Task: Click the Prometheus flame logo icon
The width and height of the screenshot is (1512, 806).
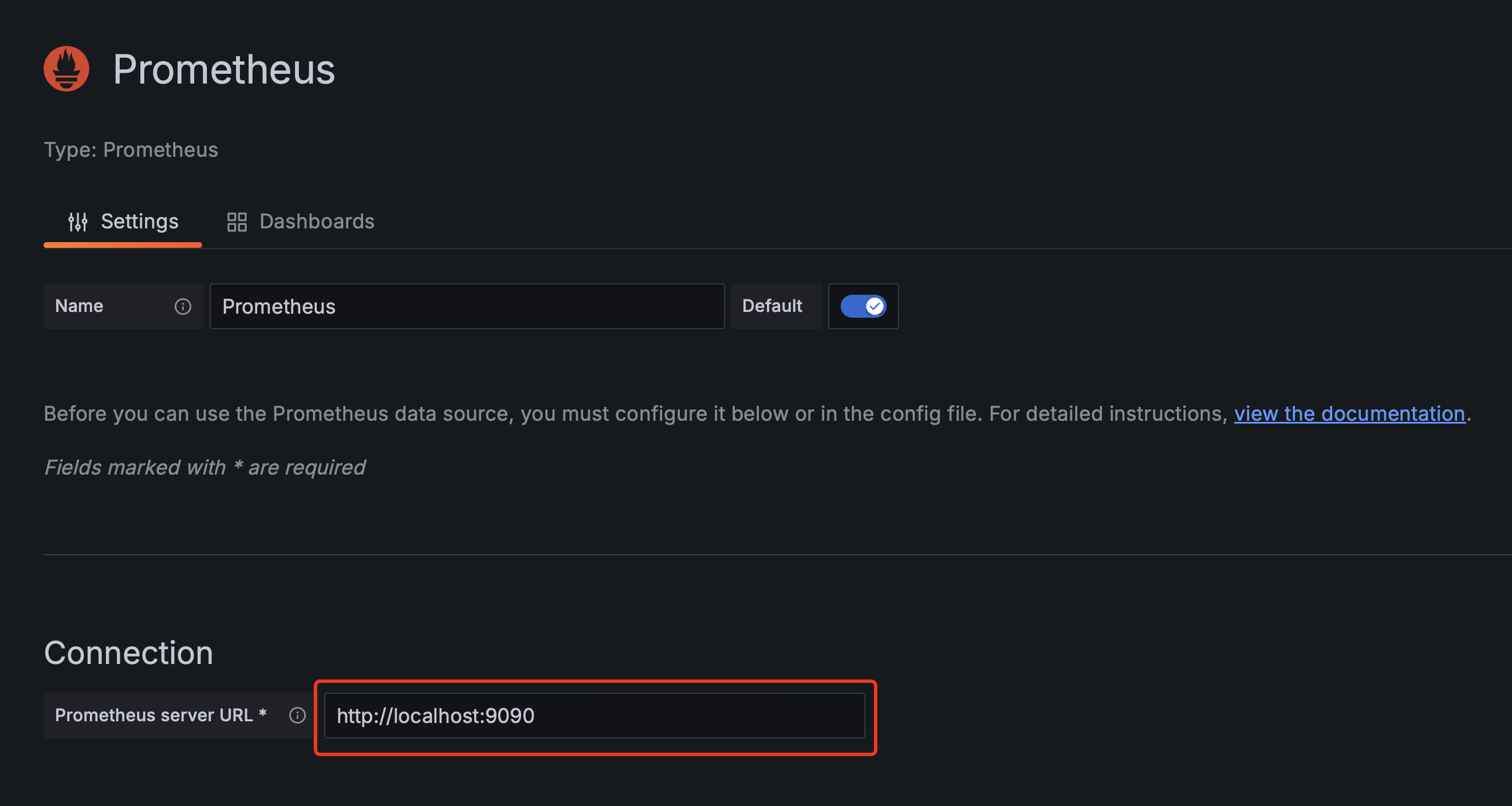Action: click(x=66, y=69)
